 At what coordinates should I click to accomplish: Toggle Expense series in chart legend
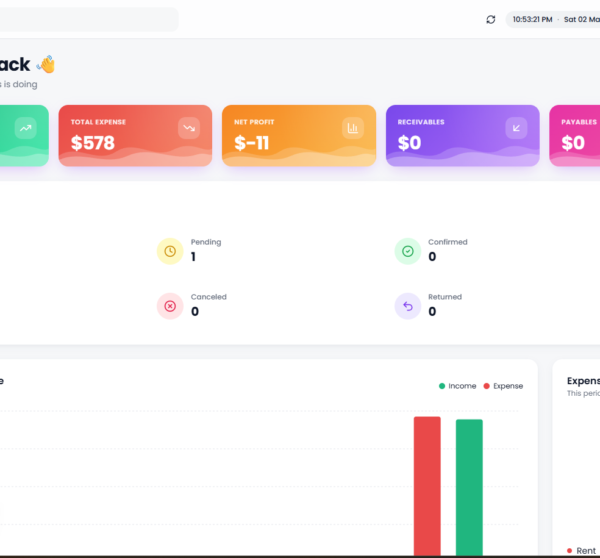(x=503, y=386)
